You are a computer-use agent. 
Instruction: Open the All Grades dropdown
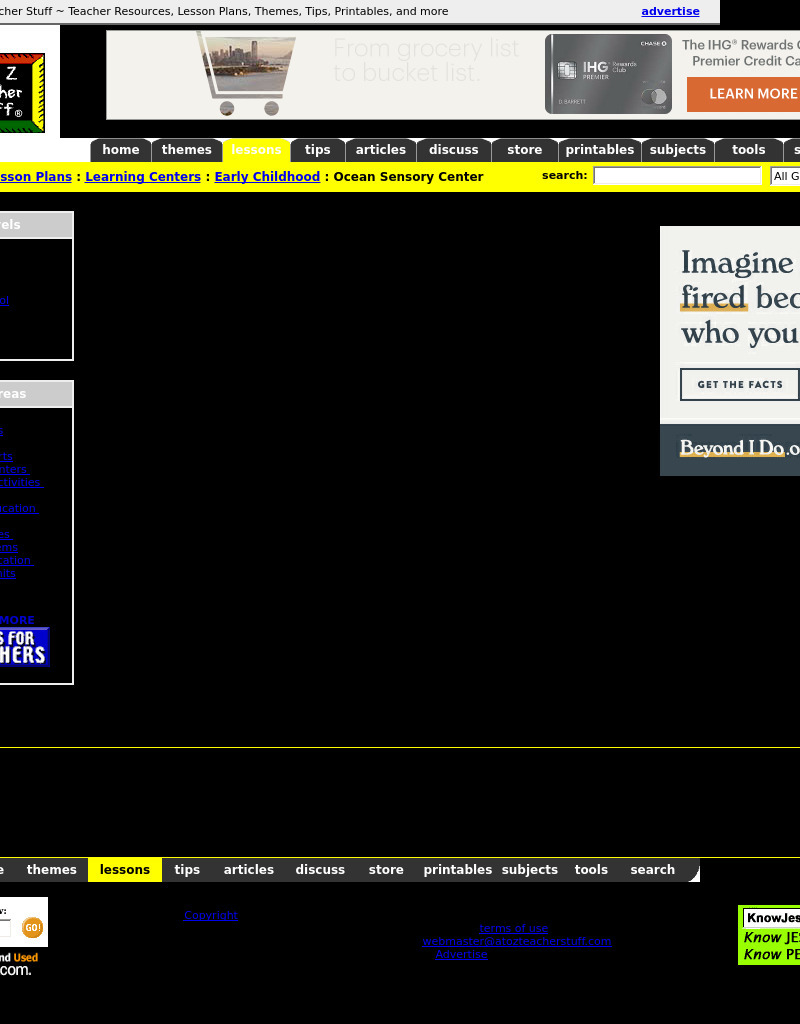click(785, 176)
